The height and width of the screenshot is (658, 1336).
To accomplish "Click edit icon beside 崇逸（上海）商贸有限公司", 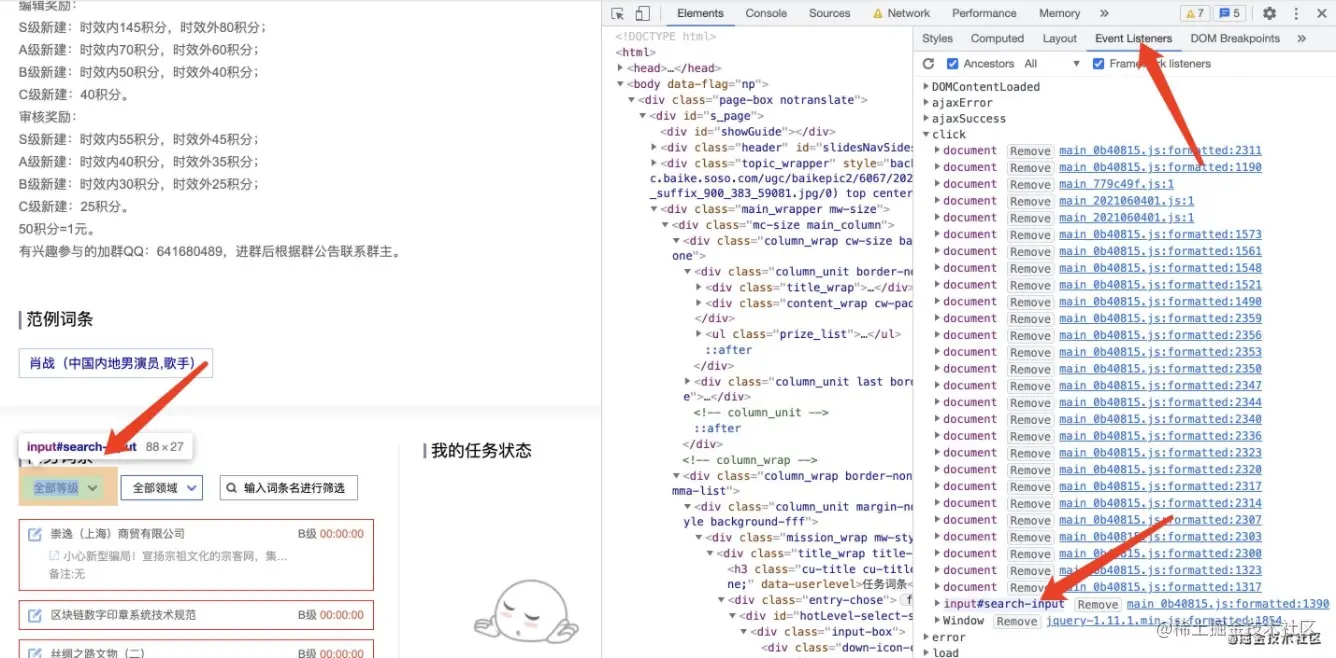I will click(x=35, y=534).
